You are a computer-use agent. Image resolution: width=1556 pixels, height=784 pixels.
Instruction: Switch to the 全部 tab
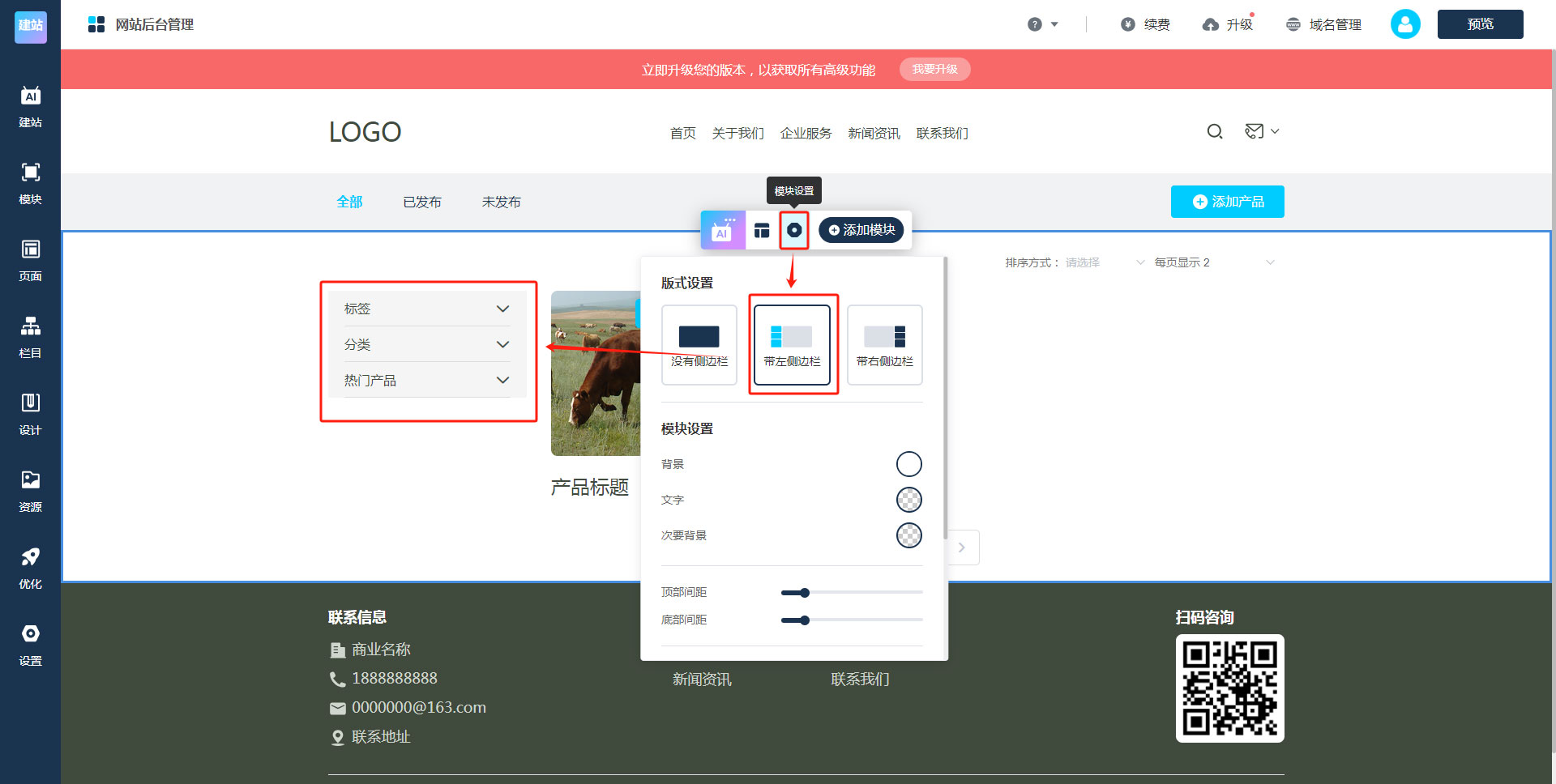349,202
